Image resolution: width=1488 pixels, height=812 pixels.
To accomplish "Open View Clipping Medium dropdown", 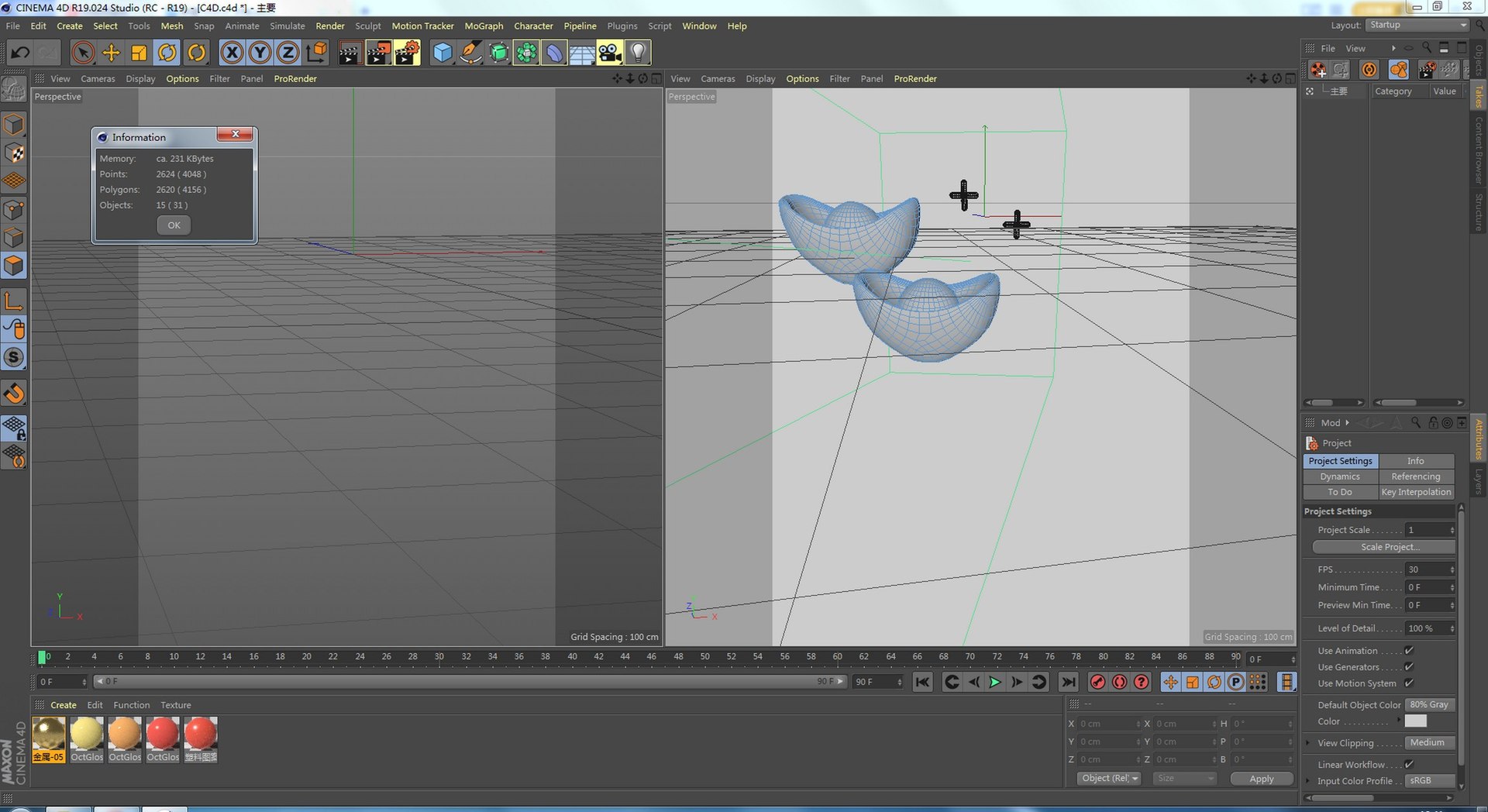I will (x=1430, y=743).
